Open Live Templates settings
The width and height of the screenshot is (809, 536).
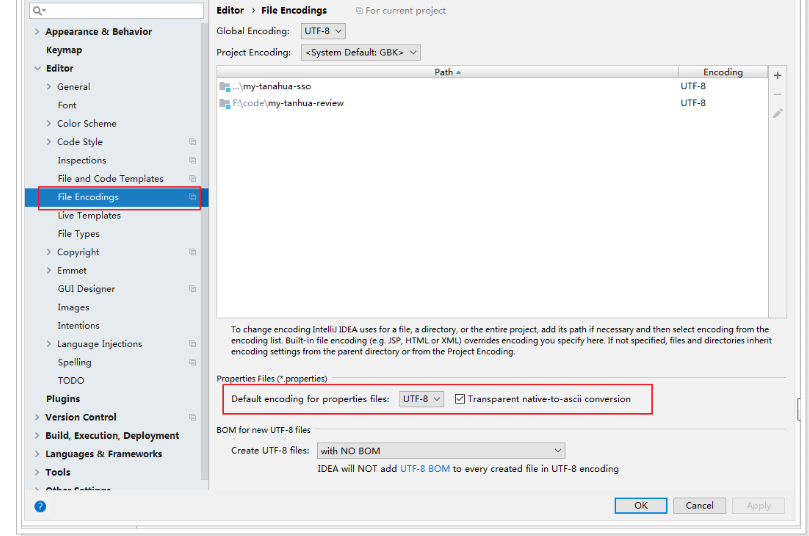pos(89,216)
